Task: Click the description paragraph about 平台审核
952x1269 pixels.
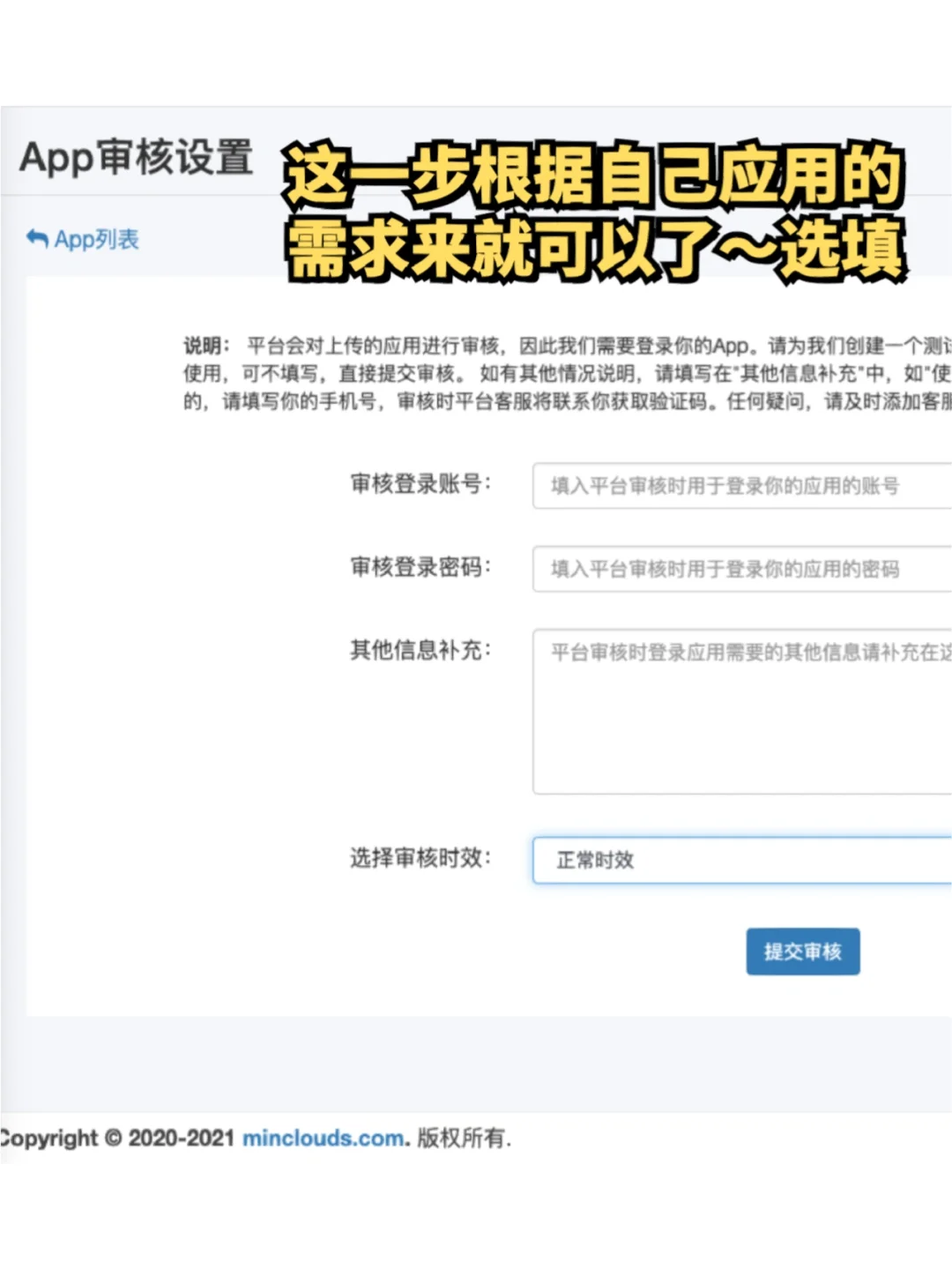Action: pyautogui.click(x=568, y=373)
